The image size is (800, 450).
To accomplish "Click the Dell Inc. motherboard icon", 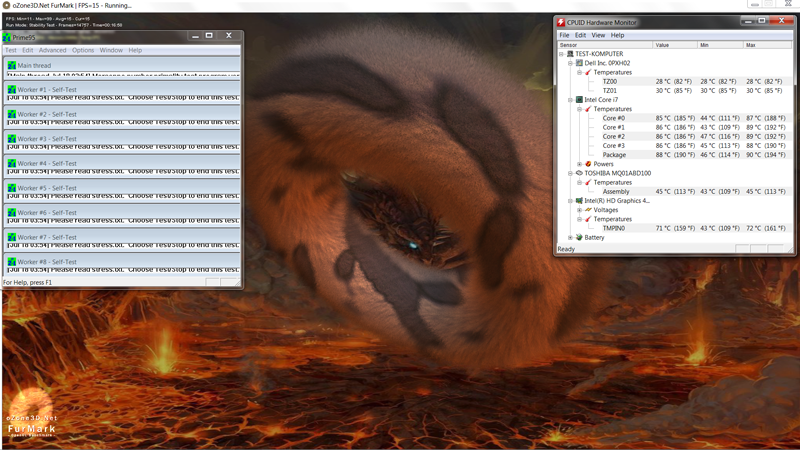I will click(579, 63).
